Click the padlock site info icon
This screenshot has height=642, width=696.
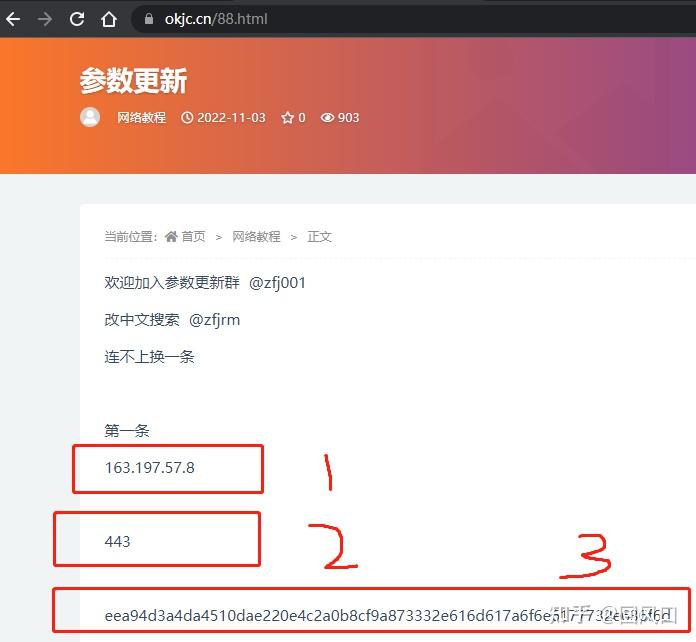149,19
